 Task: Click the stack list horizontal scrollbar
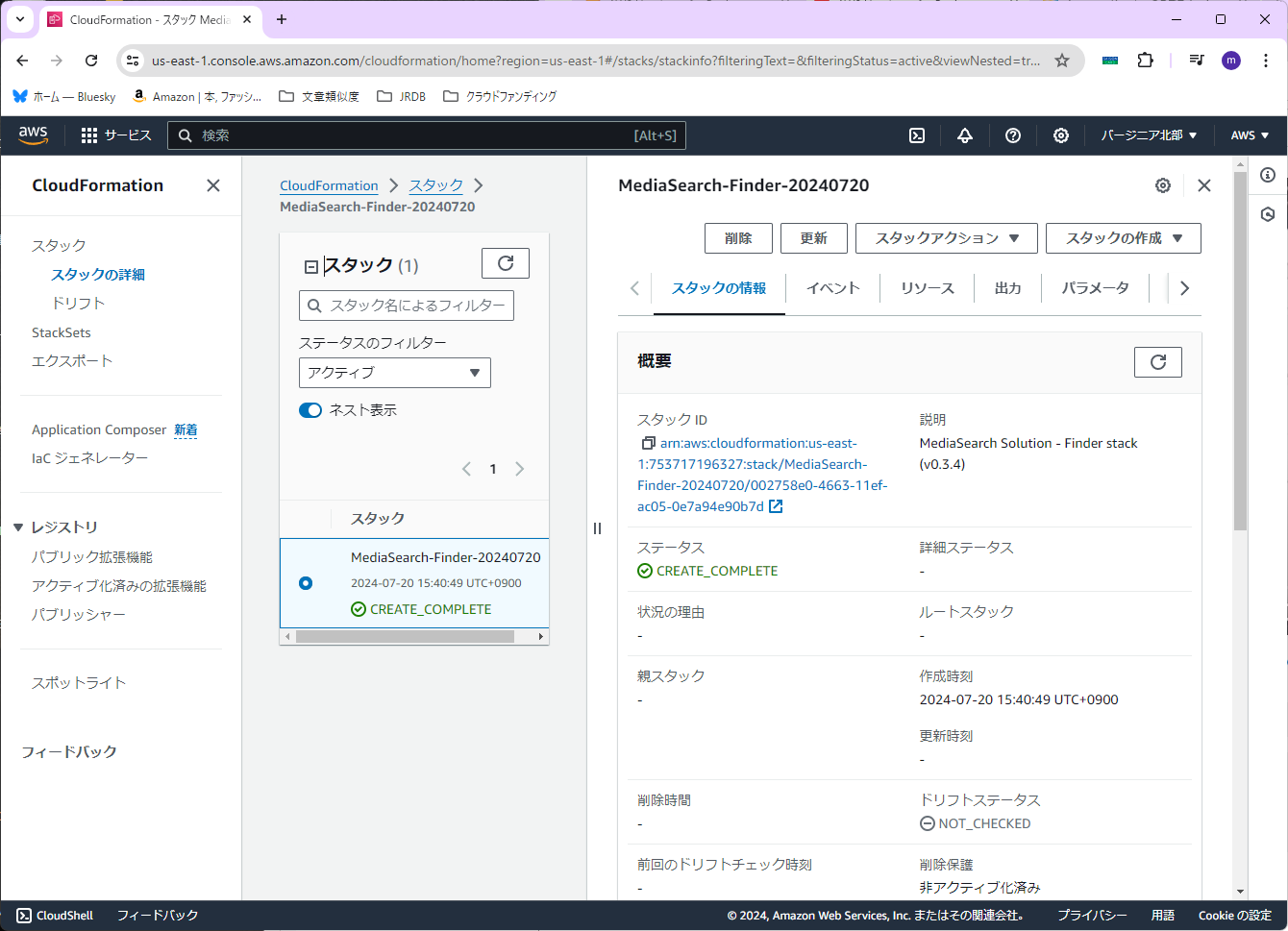[405, 637]
